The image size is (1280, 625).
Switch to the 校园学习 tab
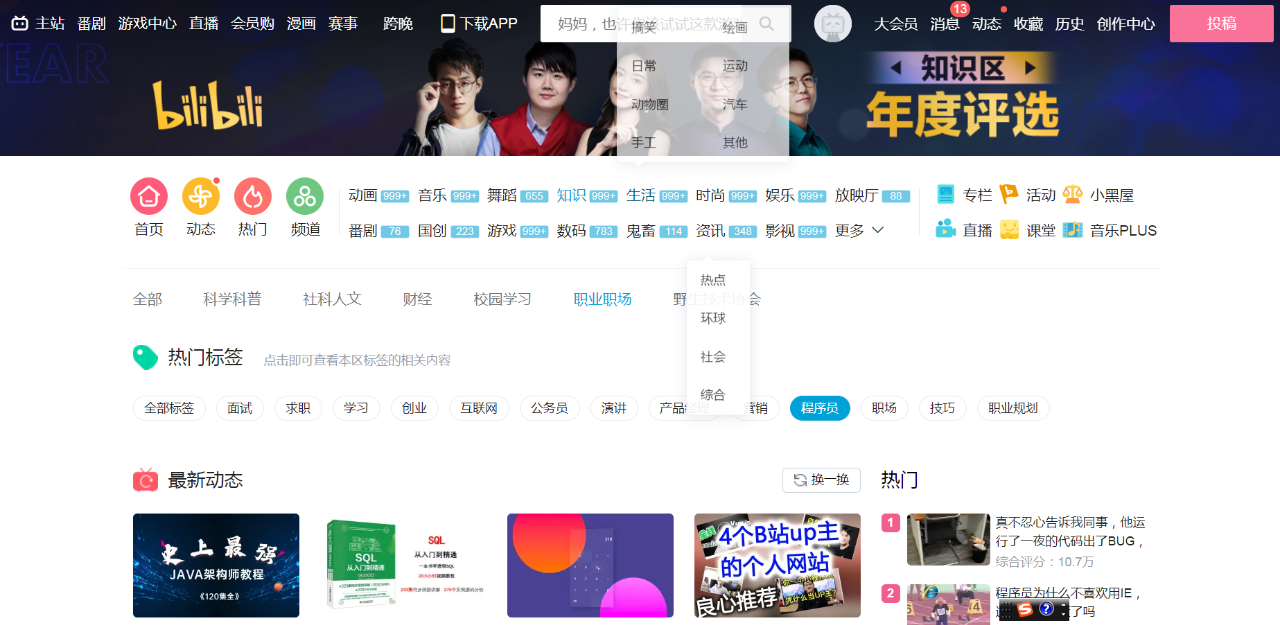coord(503,299)
